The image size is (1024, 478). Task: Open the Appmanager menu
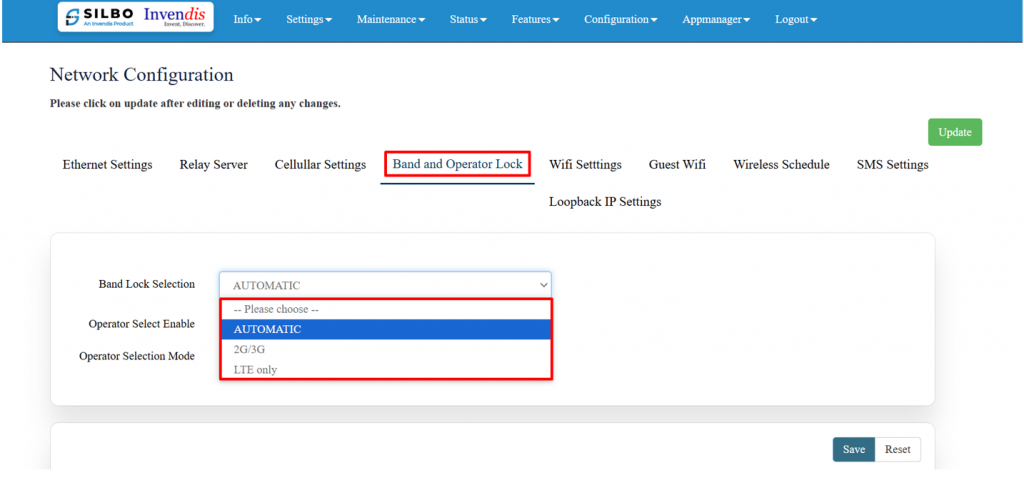[716, 19]
